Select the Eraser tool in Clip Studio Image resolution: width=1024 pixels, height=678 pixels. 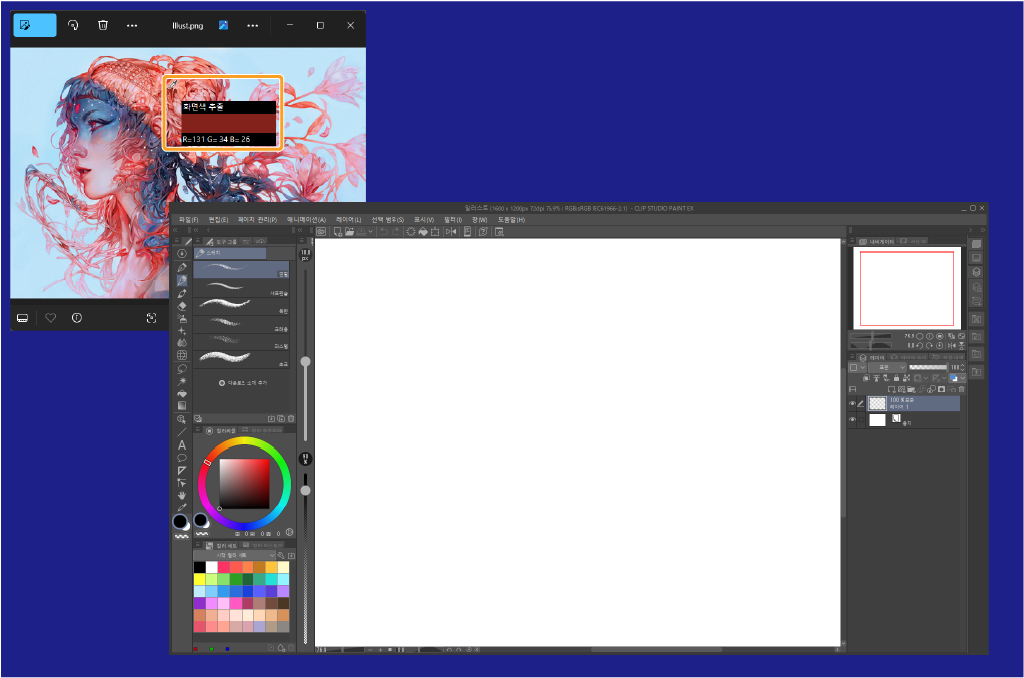tap(182, 306)
